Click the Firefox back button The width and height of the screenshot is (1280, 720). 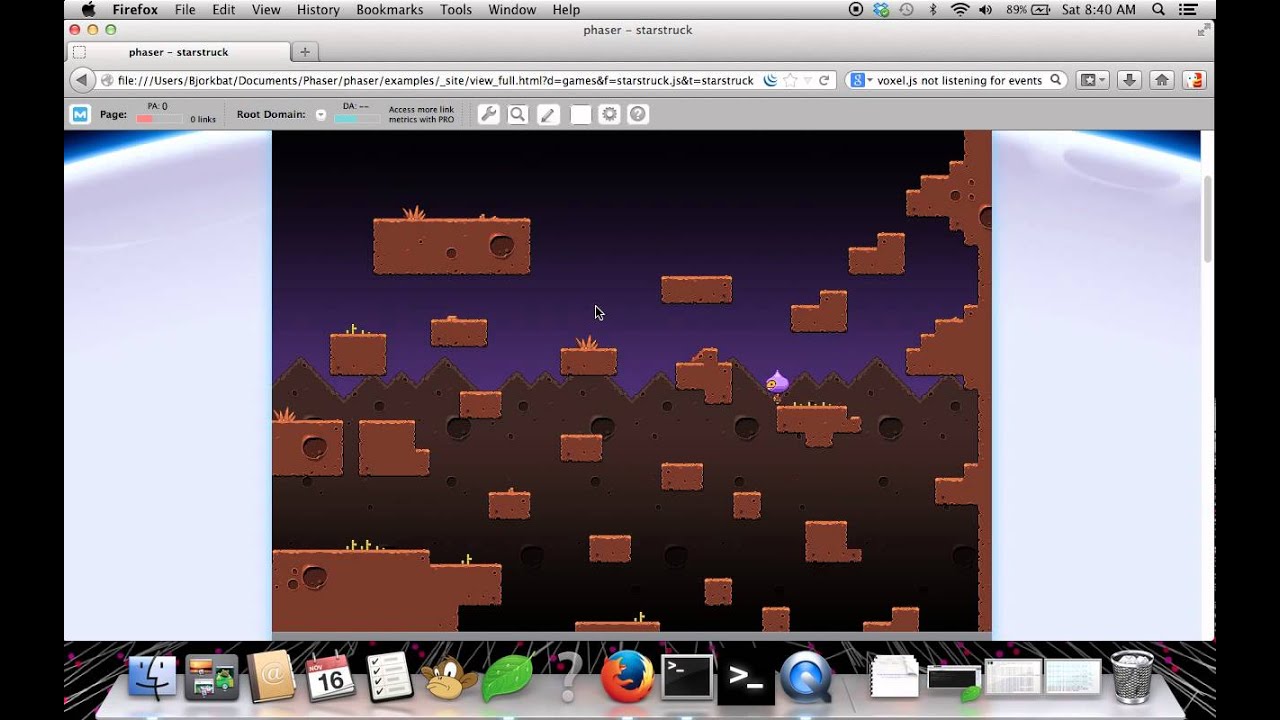pos(82,80)
